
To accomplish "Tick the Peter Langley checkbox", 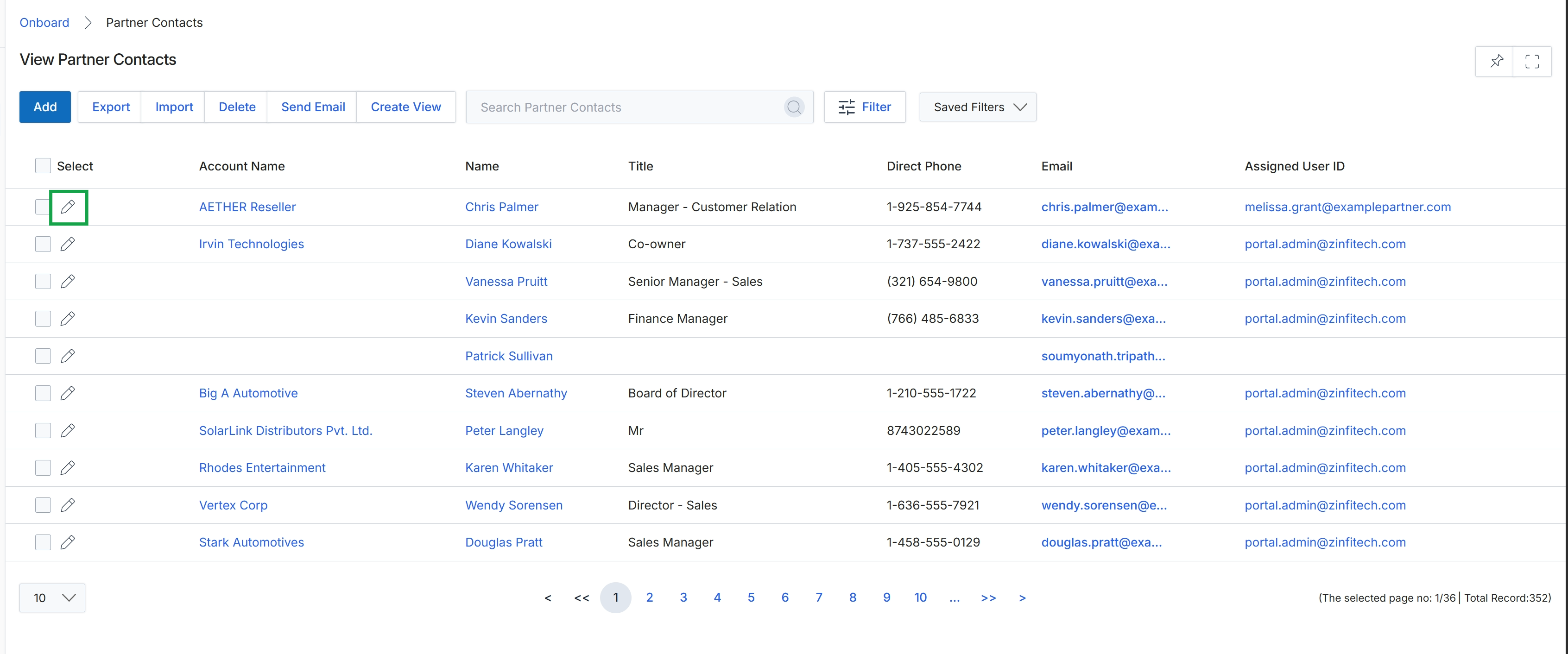I will [43, 430].
